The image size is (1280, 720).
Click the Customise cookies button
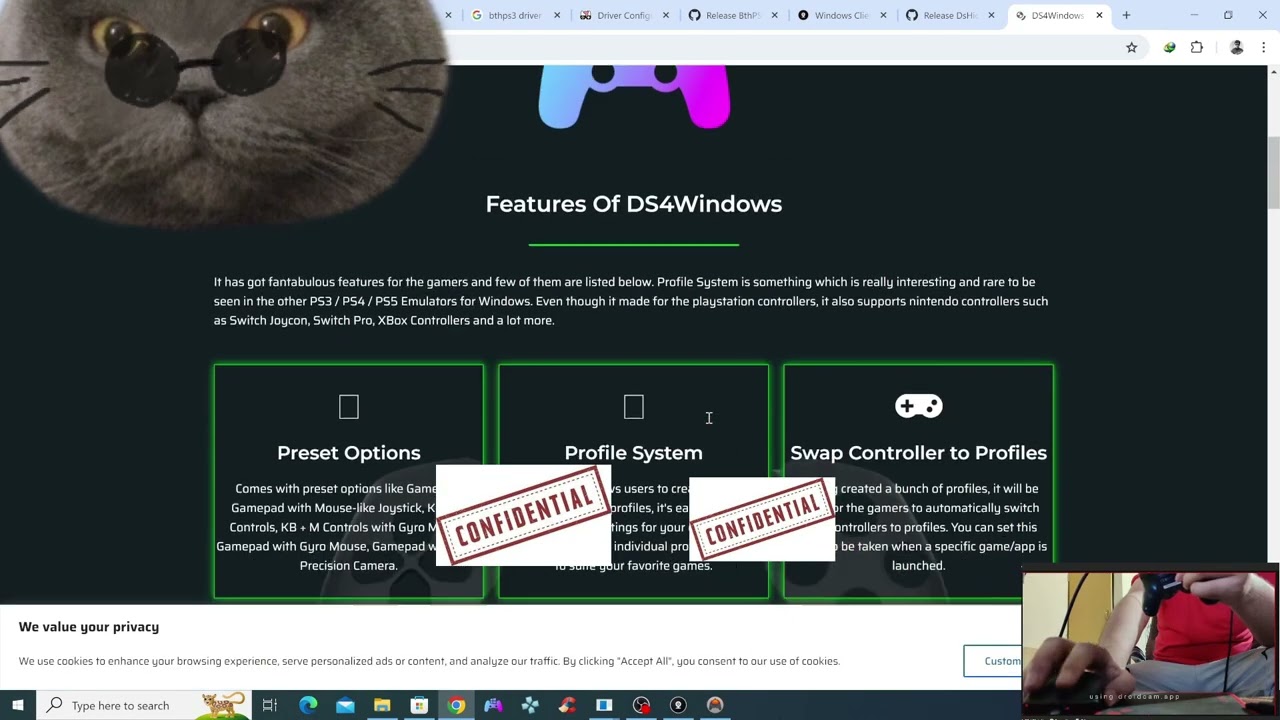(993, 661)
